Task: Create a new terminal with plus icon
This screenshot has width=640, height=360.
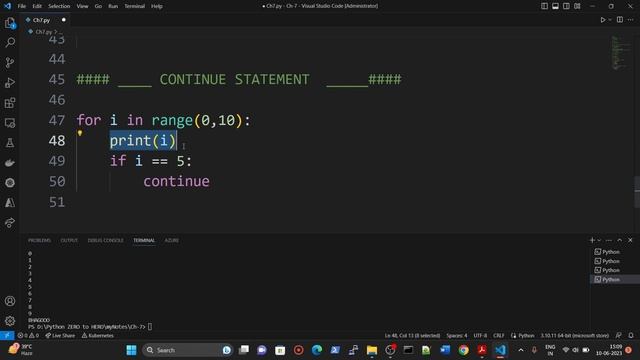Action: (592, 240)
